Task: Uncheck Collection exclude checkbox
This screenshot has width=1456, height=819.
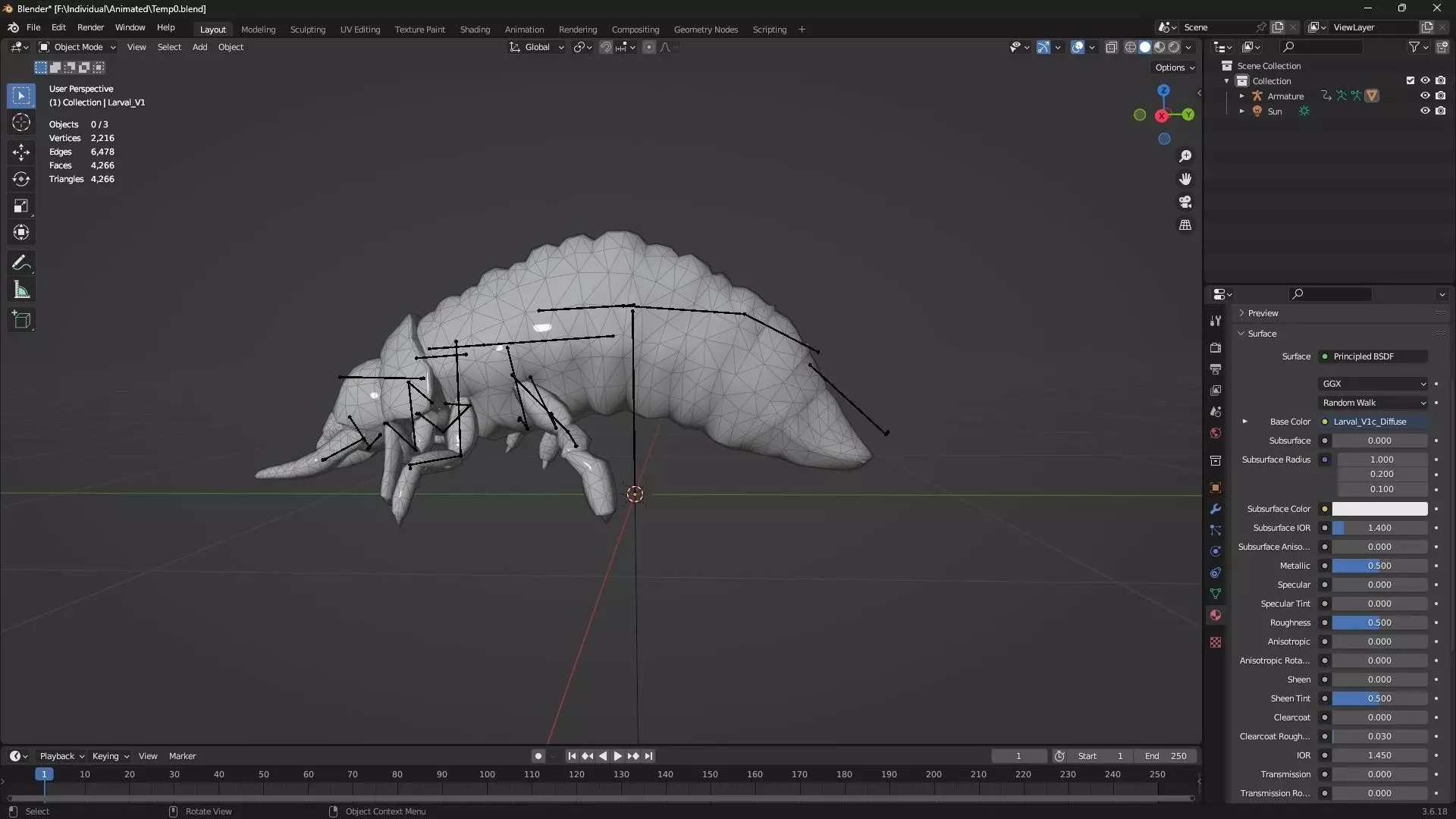Action: click(x=1410, y=80)
